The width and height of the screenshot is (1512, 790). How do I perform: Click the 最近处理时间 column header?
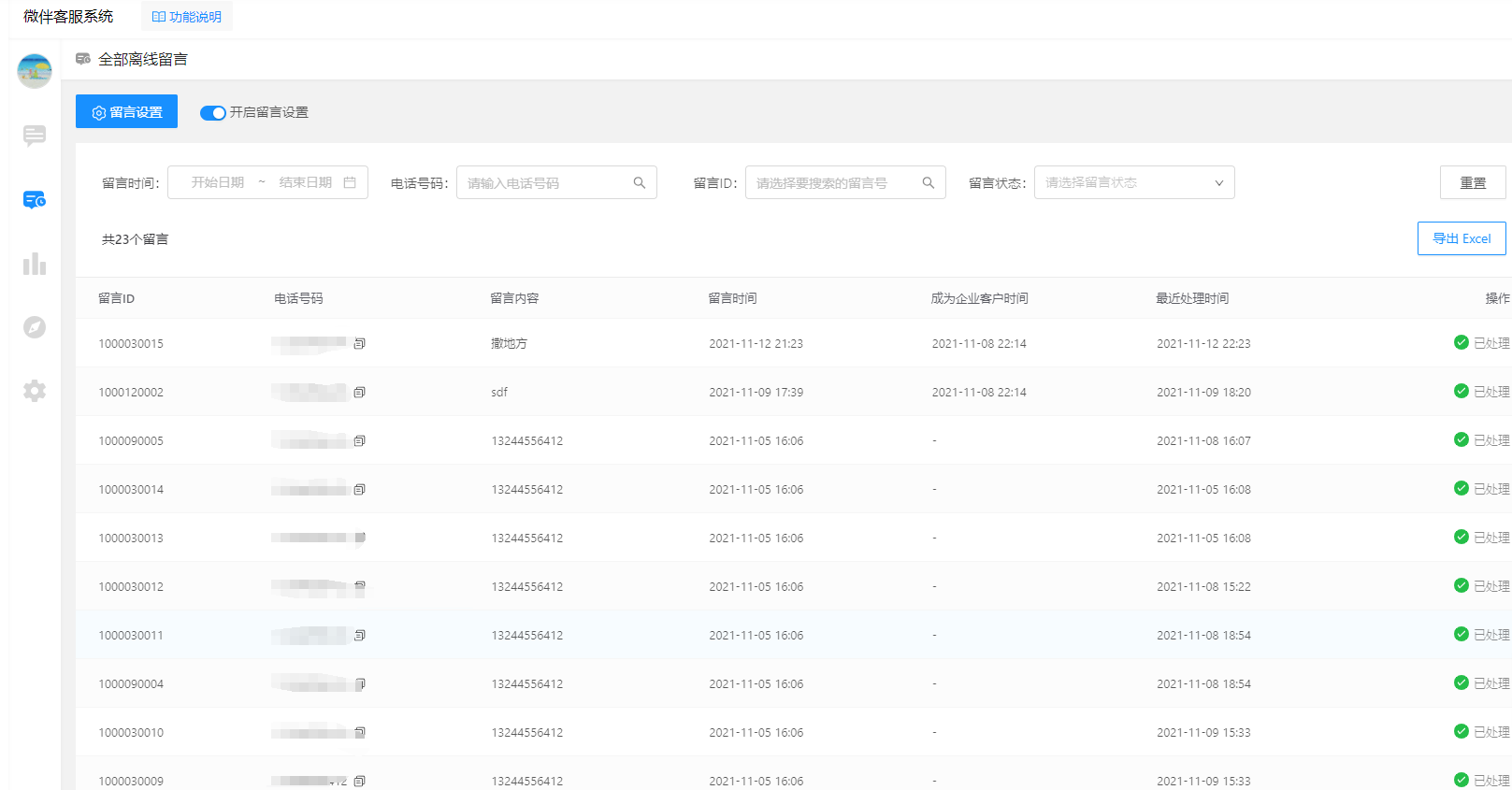[x=1193, y=298]
